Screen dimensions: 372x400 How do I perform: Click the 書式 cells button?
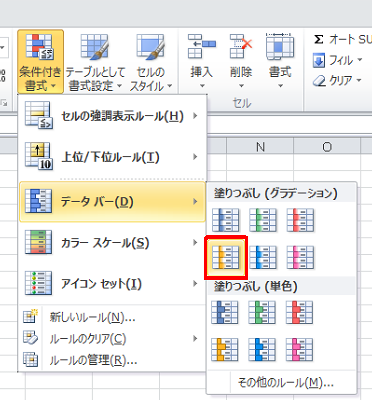pyautogui.click(x=280, y=62)
